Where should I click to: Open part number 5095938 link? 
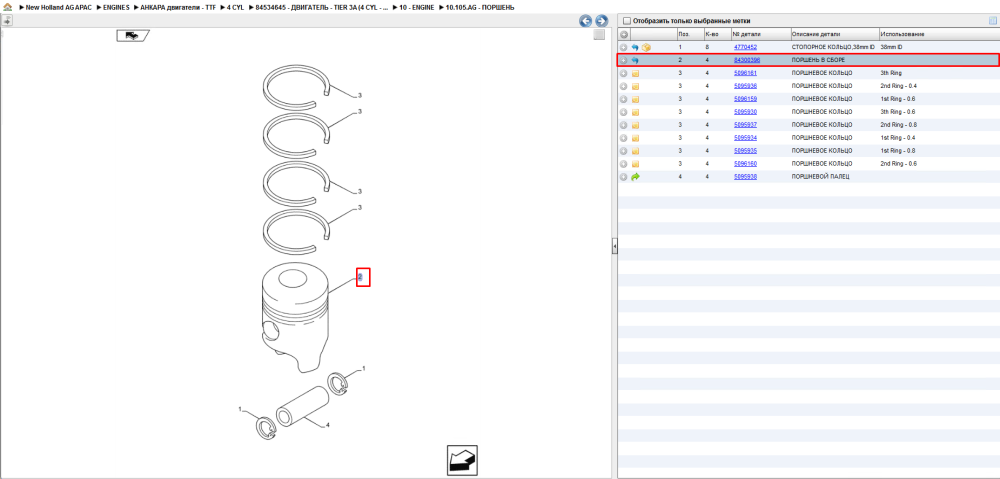(746, 177)
